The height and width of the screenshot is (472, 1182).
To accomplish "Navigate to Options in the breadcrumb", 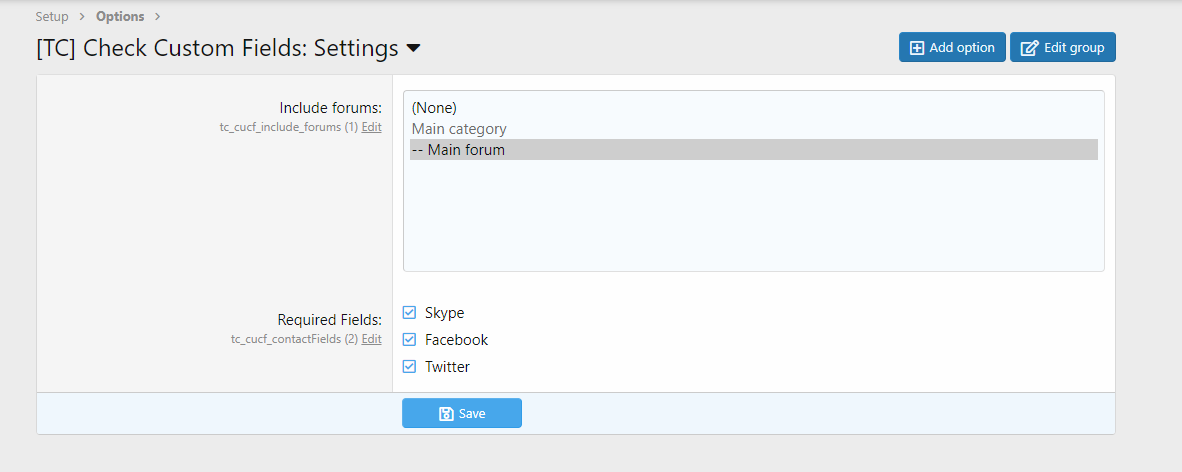I will (x=120, y=17).
